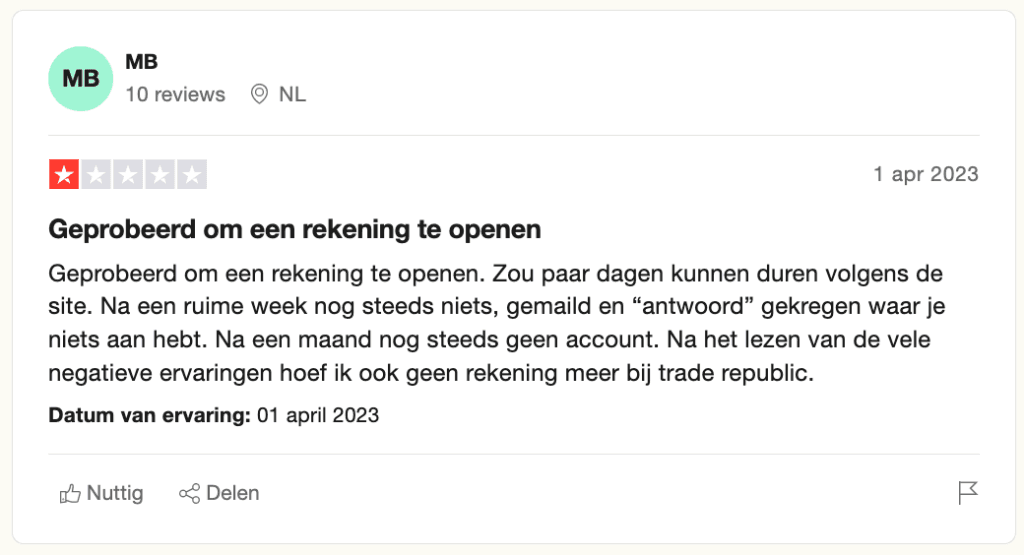Open the MB reviewer profile name
Image resolution: width=1024 pixels, height=555 pixels.
coord(141,62)
